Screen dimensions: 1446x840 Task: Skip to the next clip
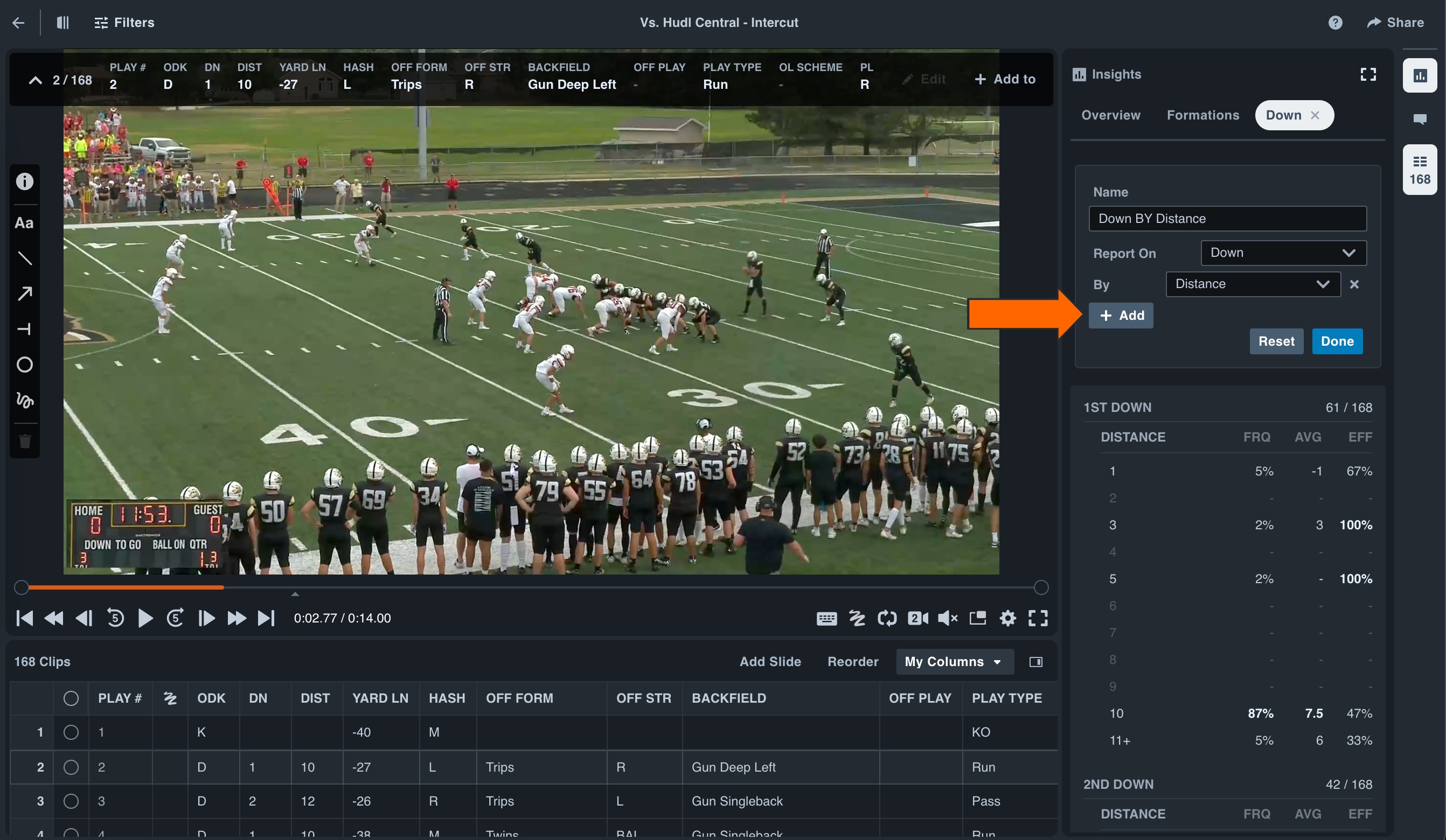[266, 618]
